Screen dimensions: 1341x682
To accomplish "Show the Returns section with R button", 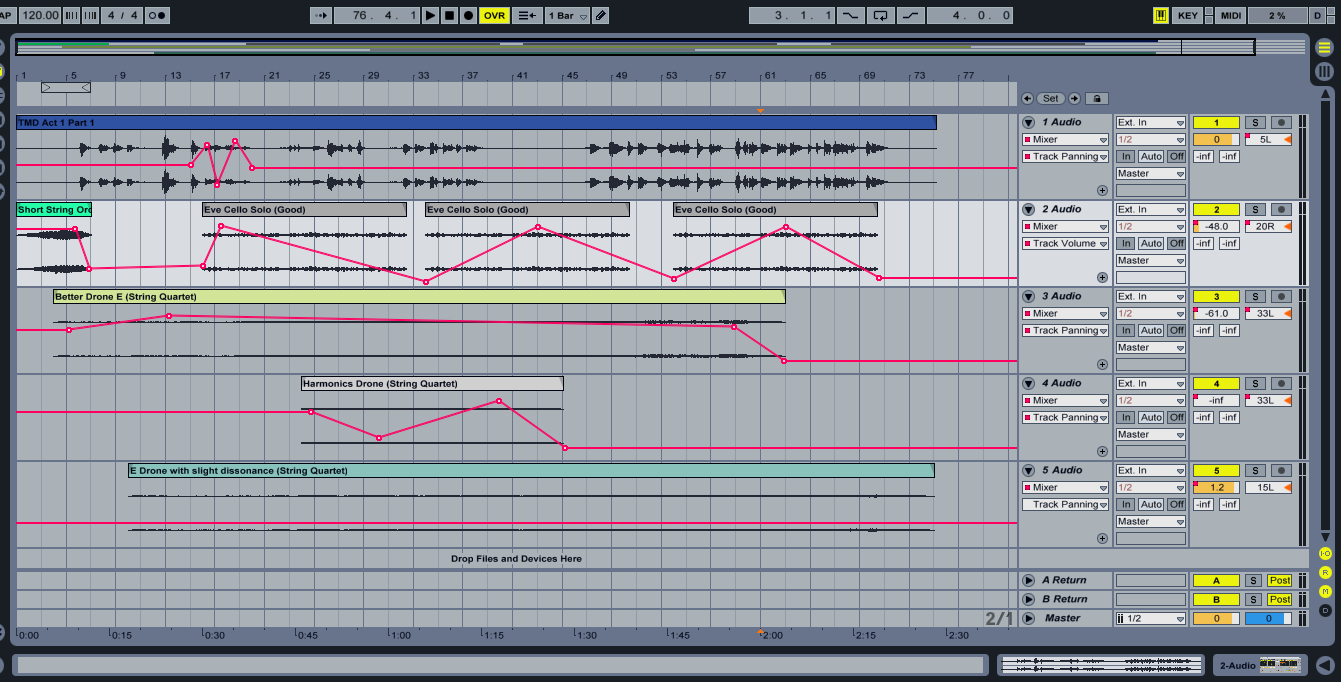I will (1325, 572).
